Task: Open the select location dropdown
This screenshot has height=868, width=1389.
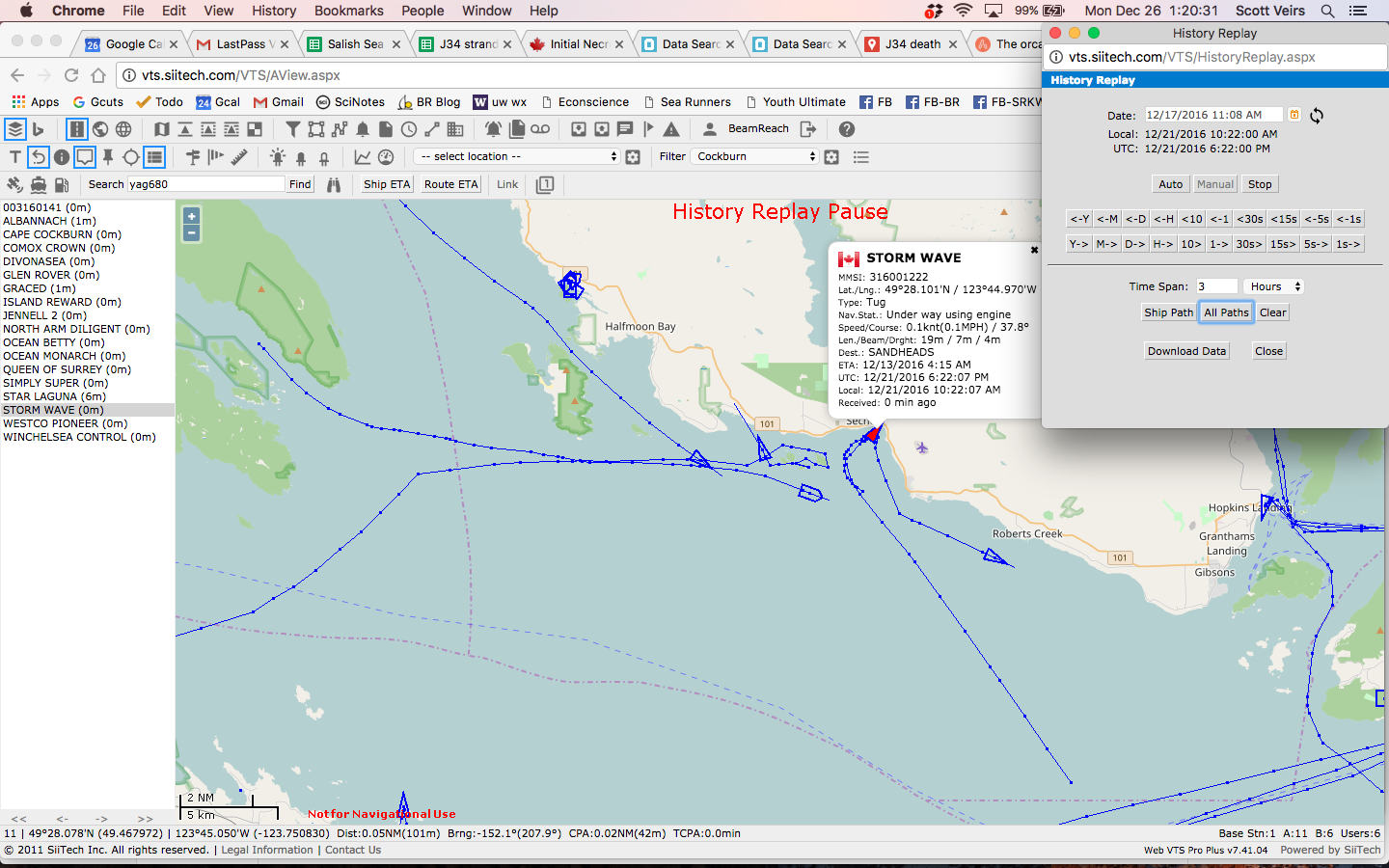Action: [x=518, y=156]
